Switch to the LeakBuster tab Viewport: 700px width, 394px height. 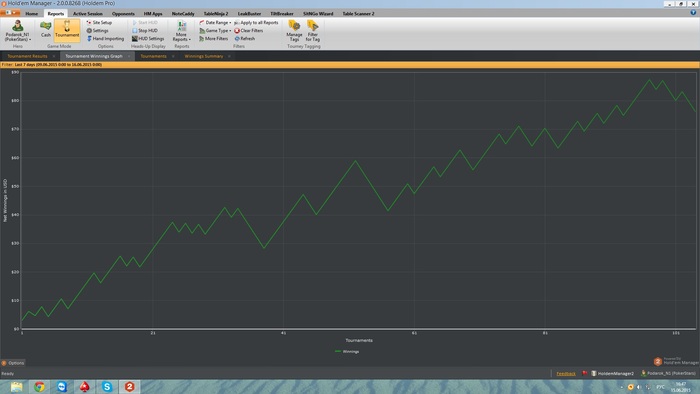[x=249, y=13]
